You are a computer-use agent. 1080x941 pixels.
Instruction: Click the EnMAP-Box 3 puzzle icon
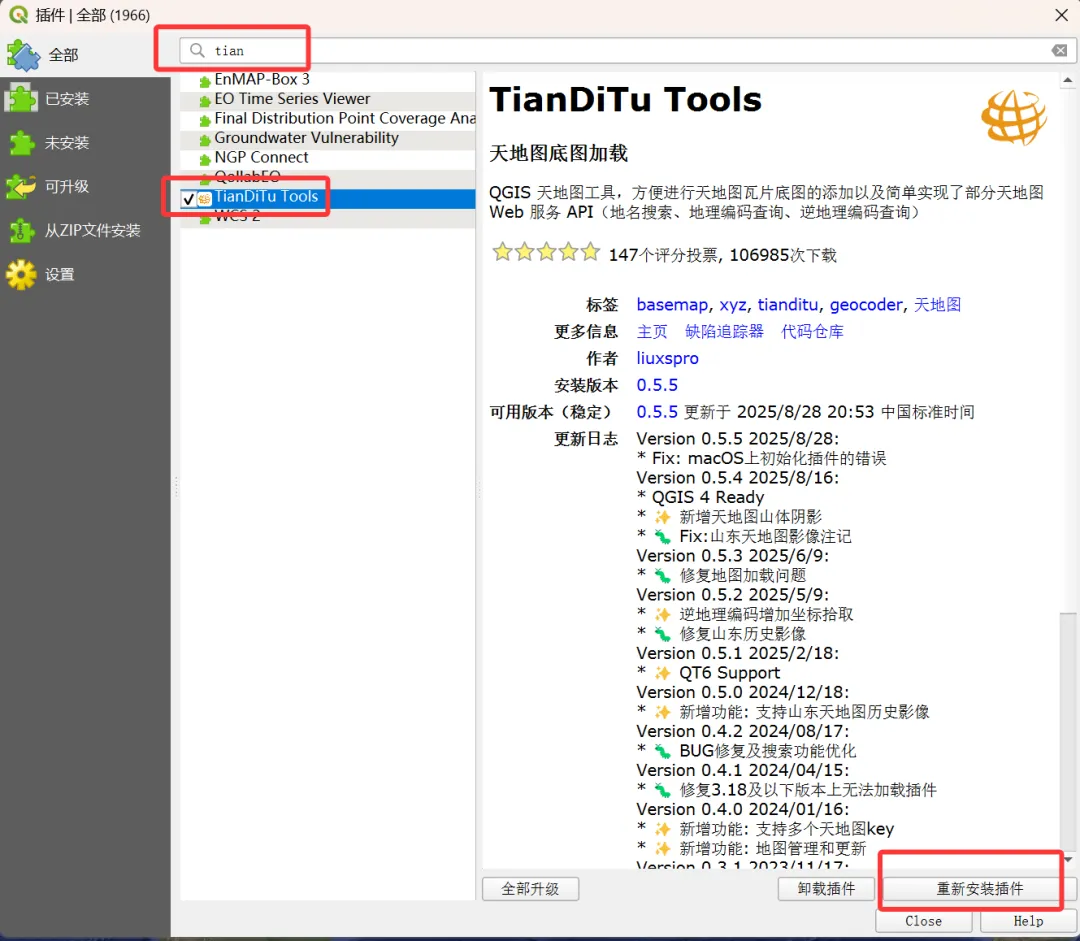(205, 82)
